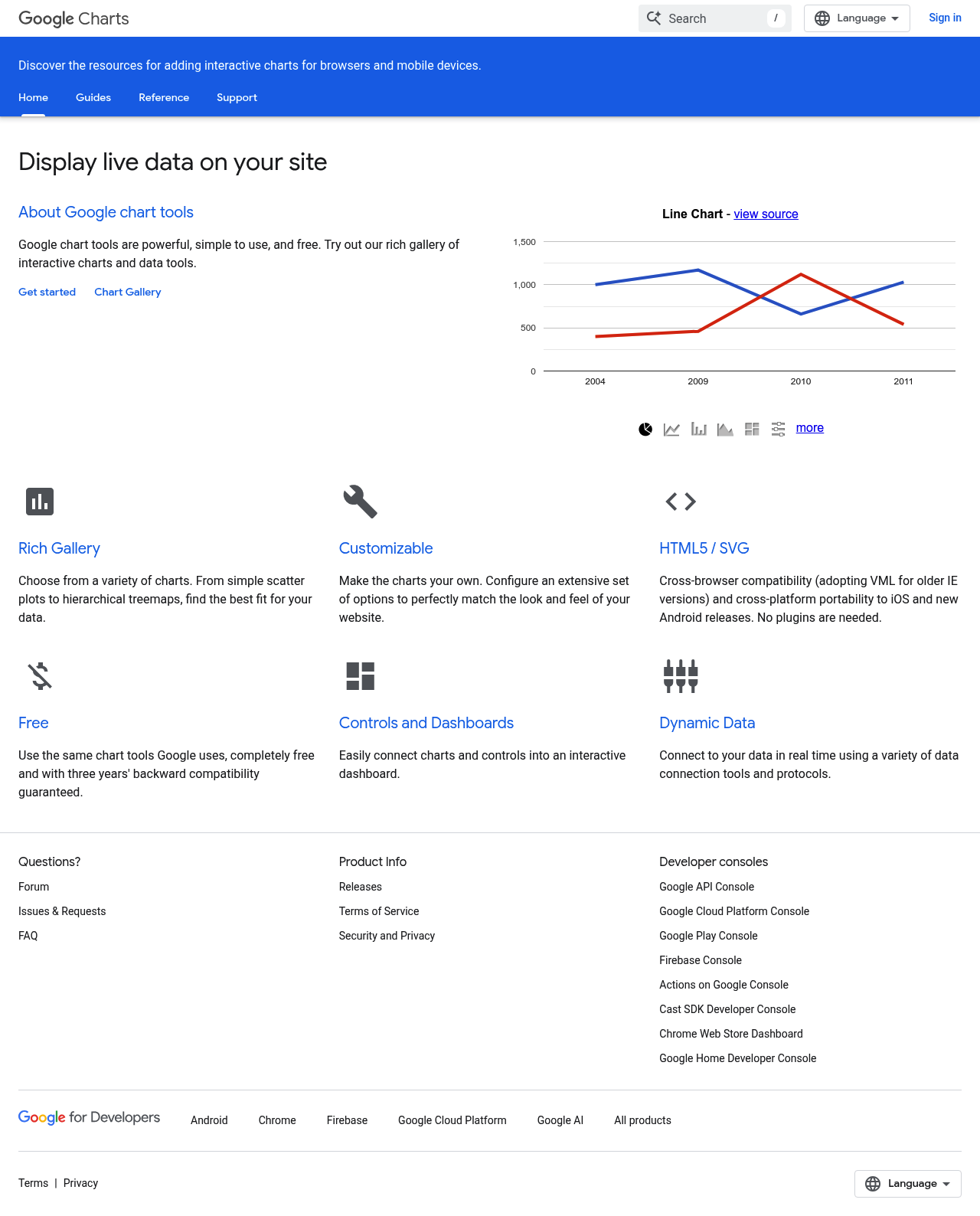
Task: Select the line chart type icon
Action: 671,430
